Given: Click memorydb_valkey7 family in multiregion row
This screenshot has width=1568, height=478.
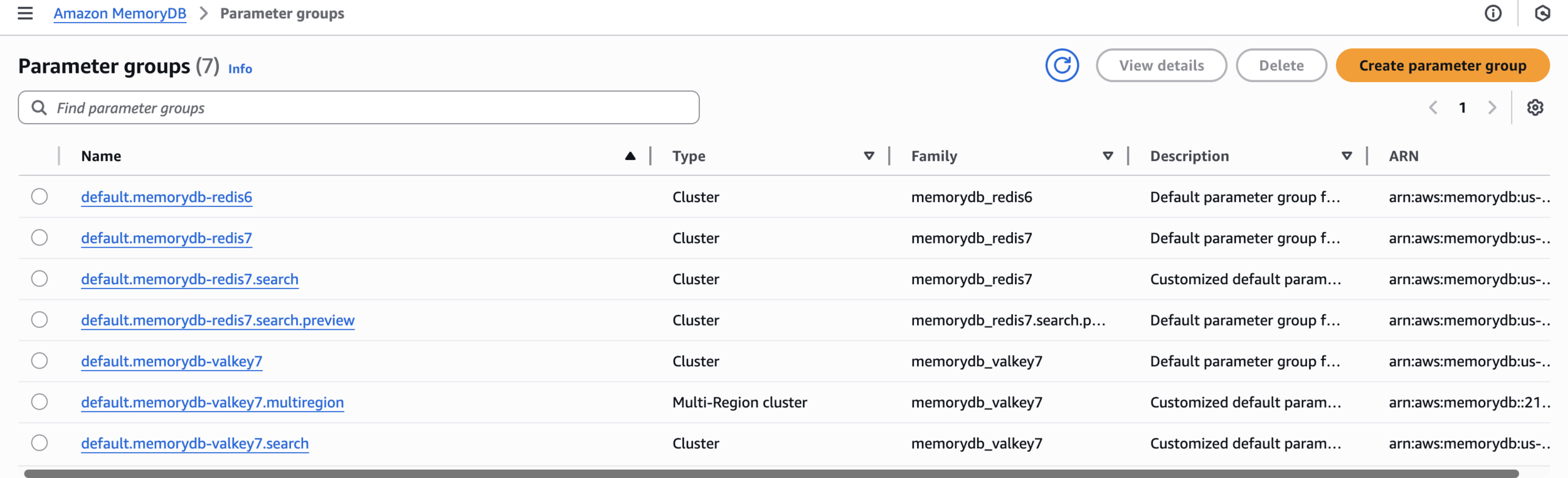Looking at the screenshot, I should click(977, 402).
